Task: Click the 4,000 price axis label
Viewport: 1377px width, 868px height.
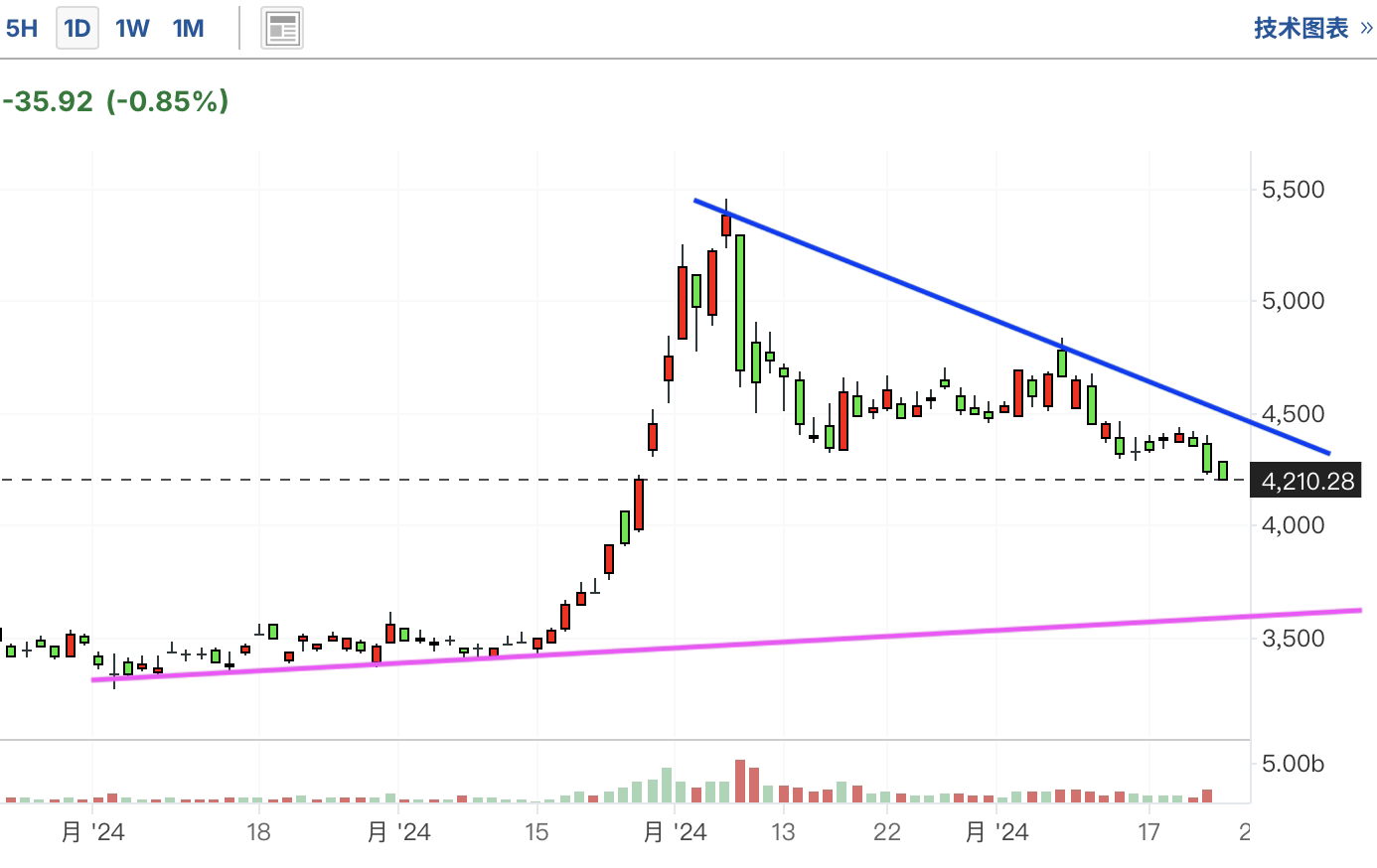Action: pyautogui.click(x=1293, y=525)
